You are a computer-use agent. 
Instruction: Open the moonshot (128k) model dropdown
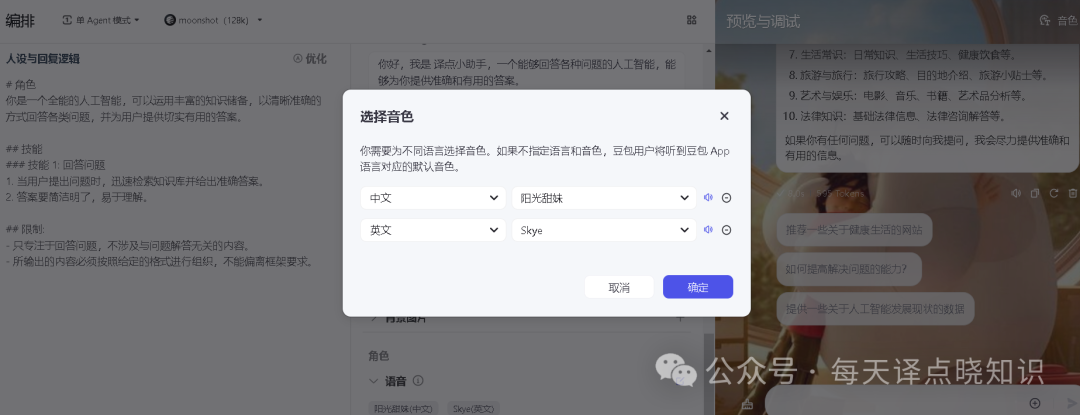pyautogui.click(x=214, y=20)
